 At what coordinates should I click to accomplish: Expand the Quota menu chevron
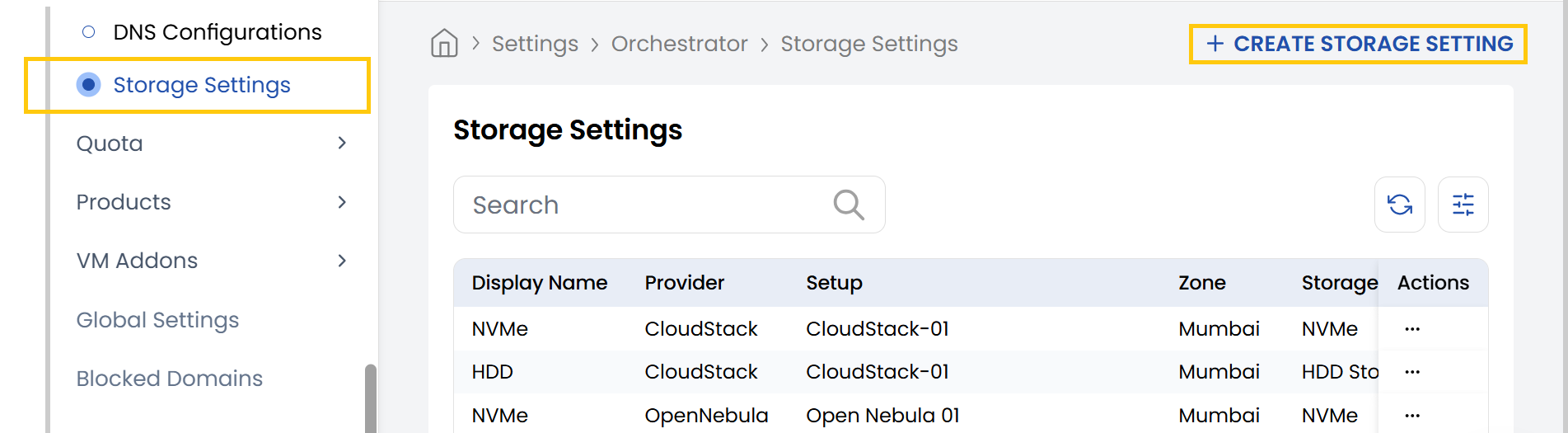(342, 144)
